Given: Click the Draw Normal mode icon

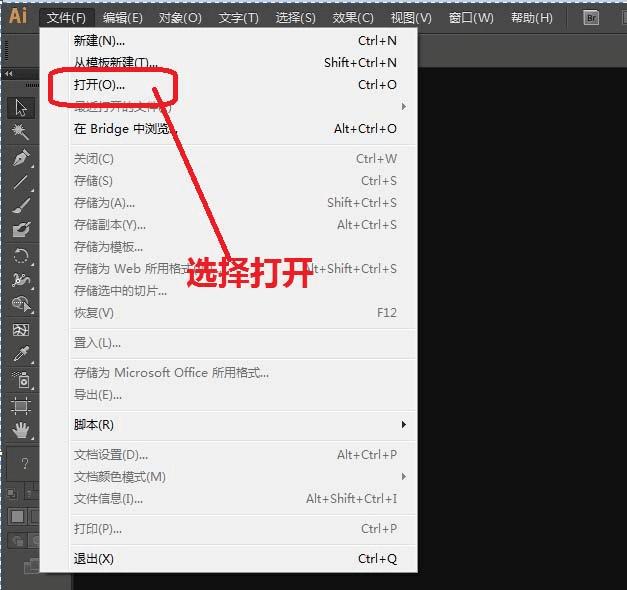Looking at the screenshot, I should (18, 541).
